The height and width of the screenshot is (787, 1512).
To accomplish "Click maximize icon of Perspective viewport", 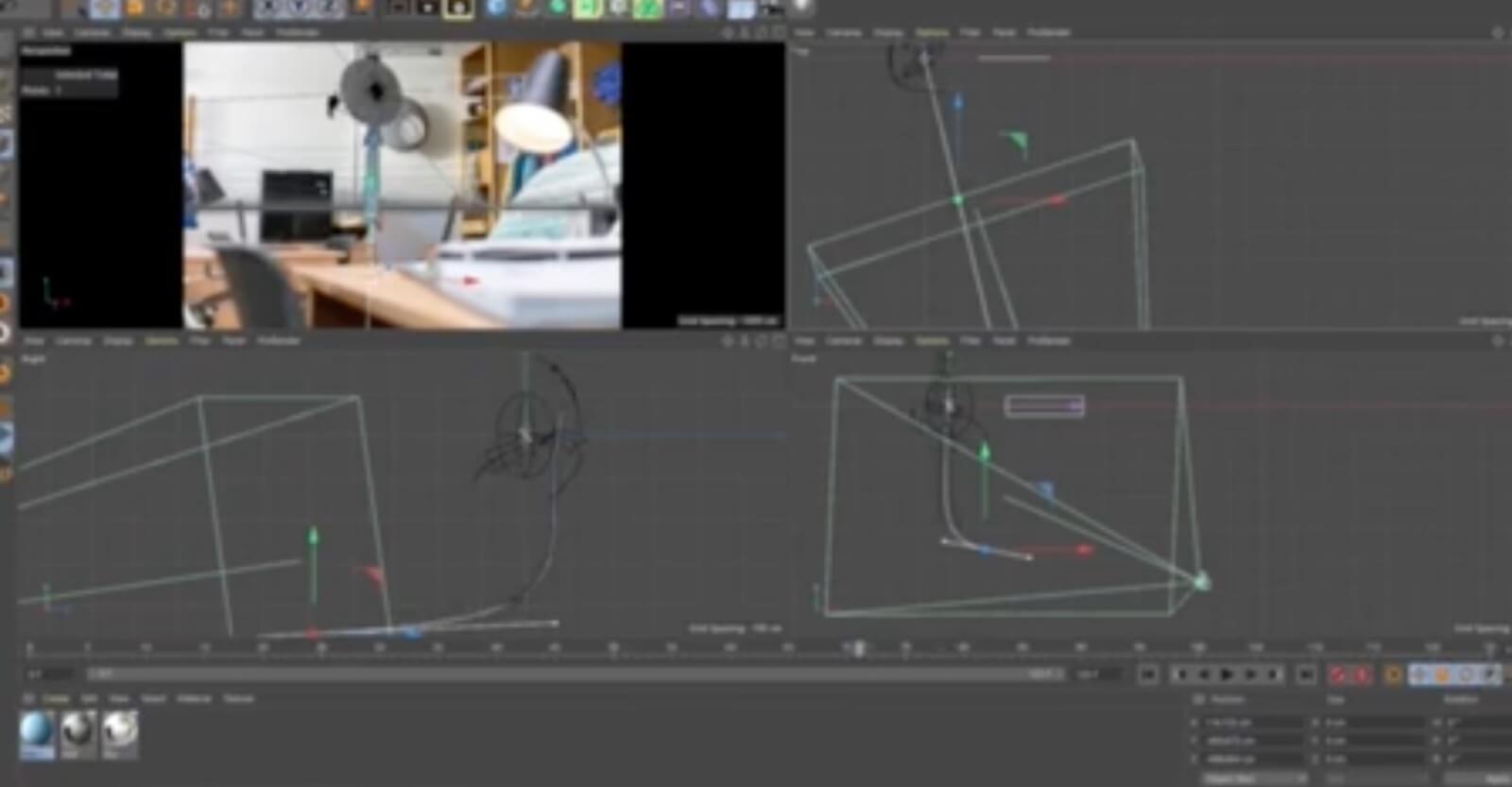I will (x=778, y=32).
